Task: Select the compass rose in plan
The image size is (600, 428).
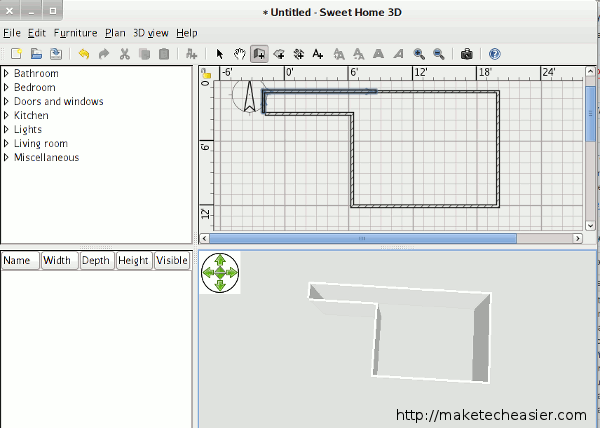Action: [x=249, y=96]
